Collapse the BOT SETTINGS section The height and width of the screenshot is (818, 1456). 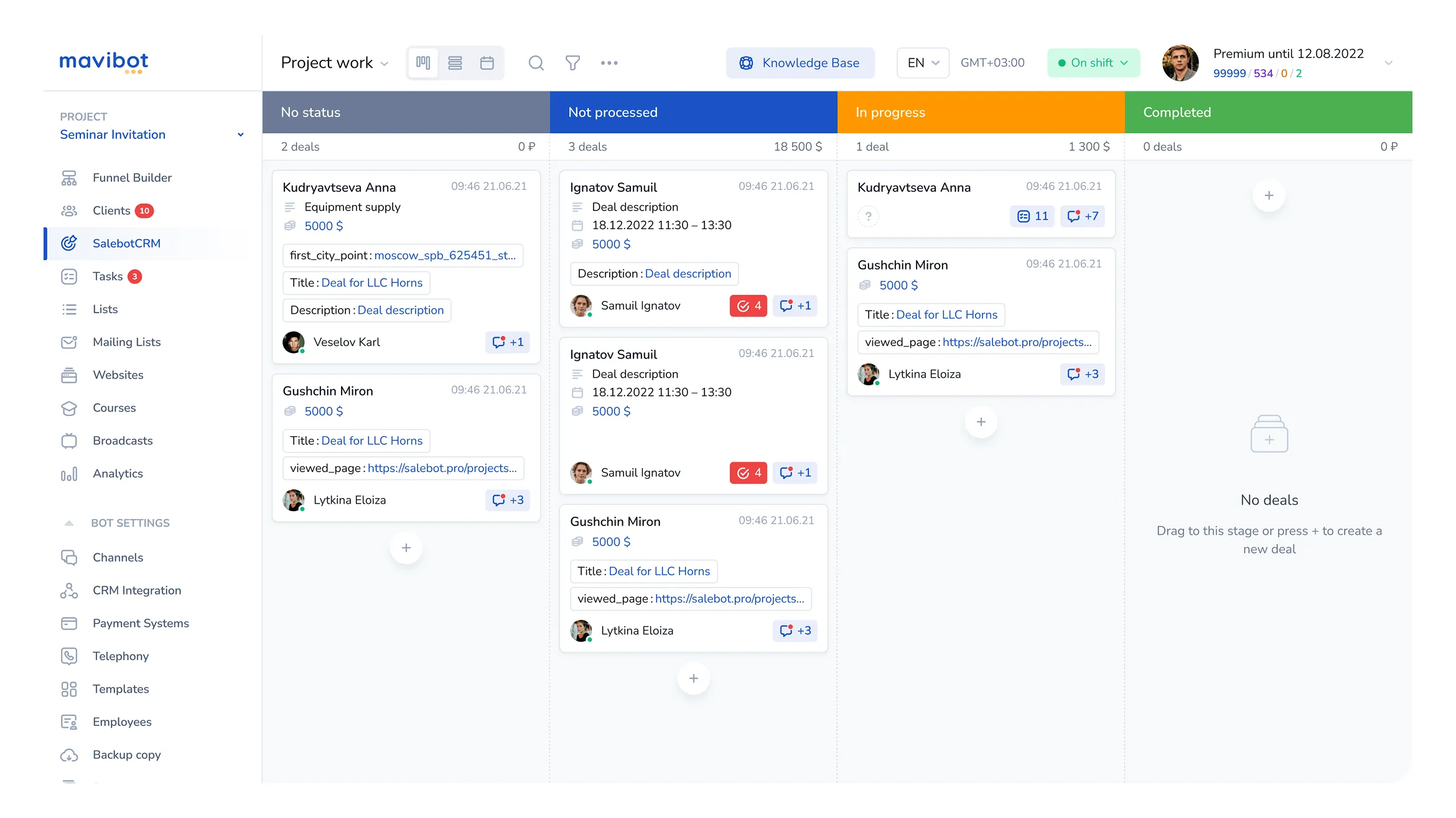click(x=69, y=523)
